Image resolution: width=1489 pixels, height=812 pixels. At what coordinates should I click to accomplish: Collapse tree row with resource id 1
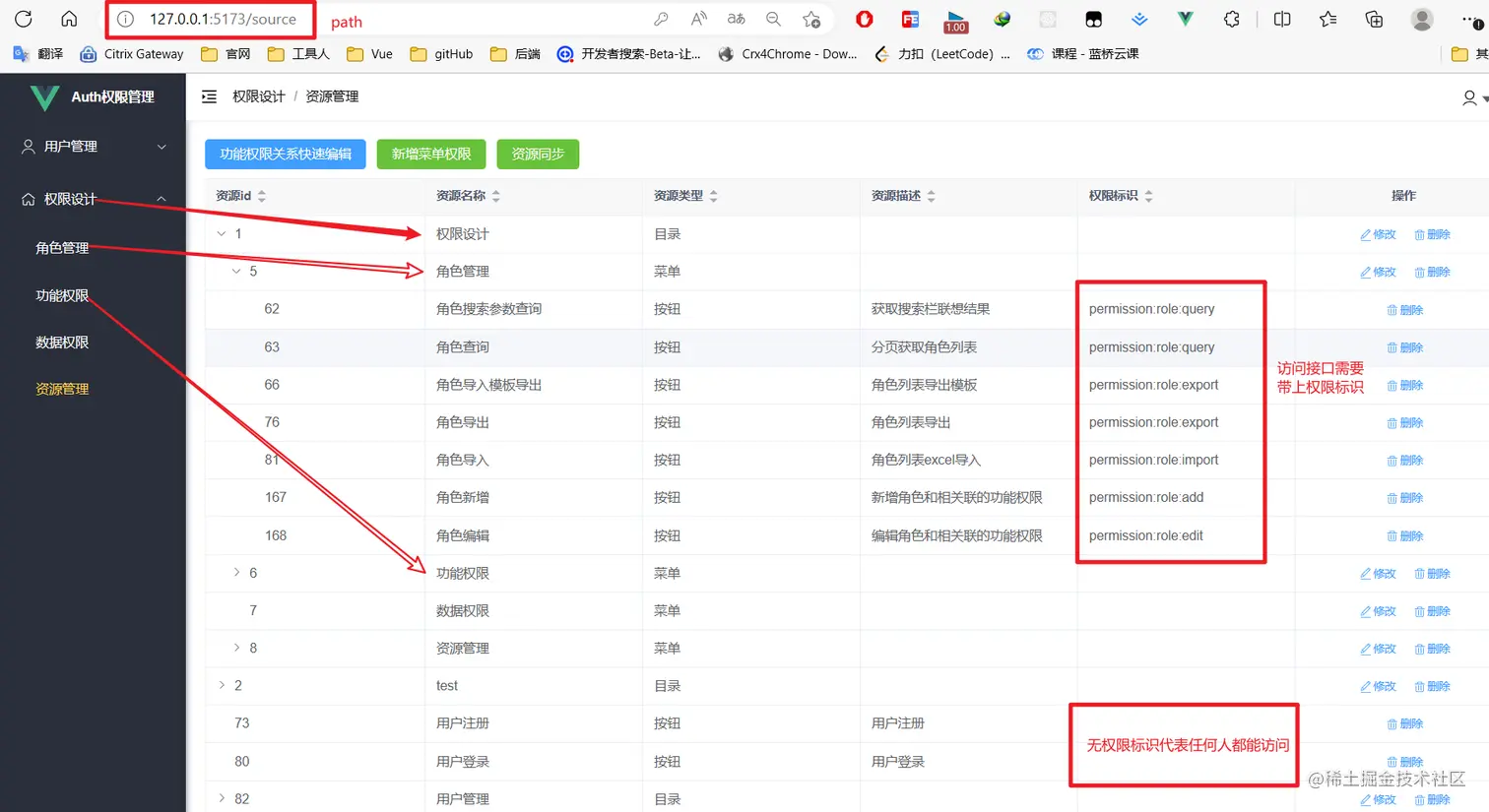221,234
